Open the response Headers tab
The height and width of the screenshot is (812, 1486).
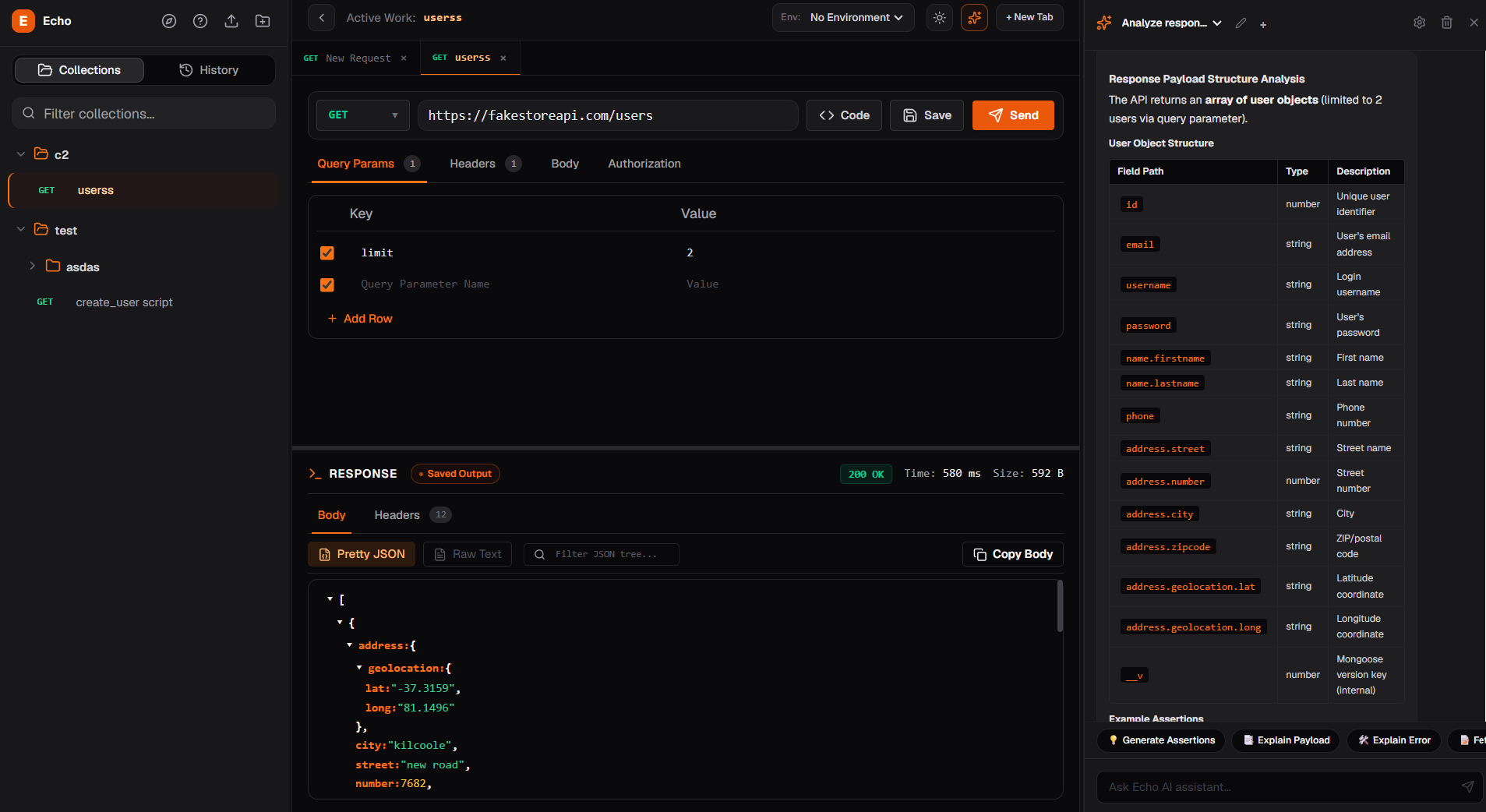coord(412,515)
